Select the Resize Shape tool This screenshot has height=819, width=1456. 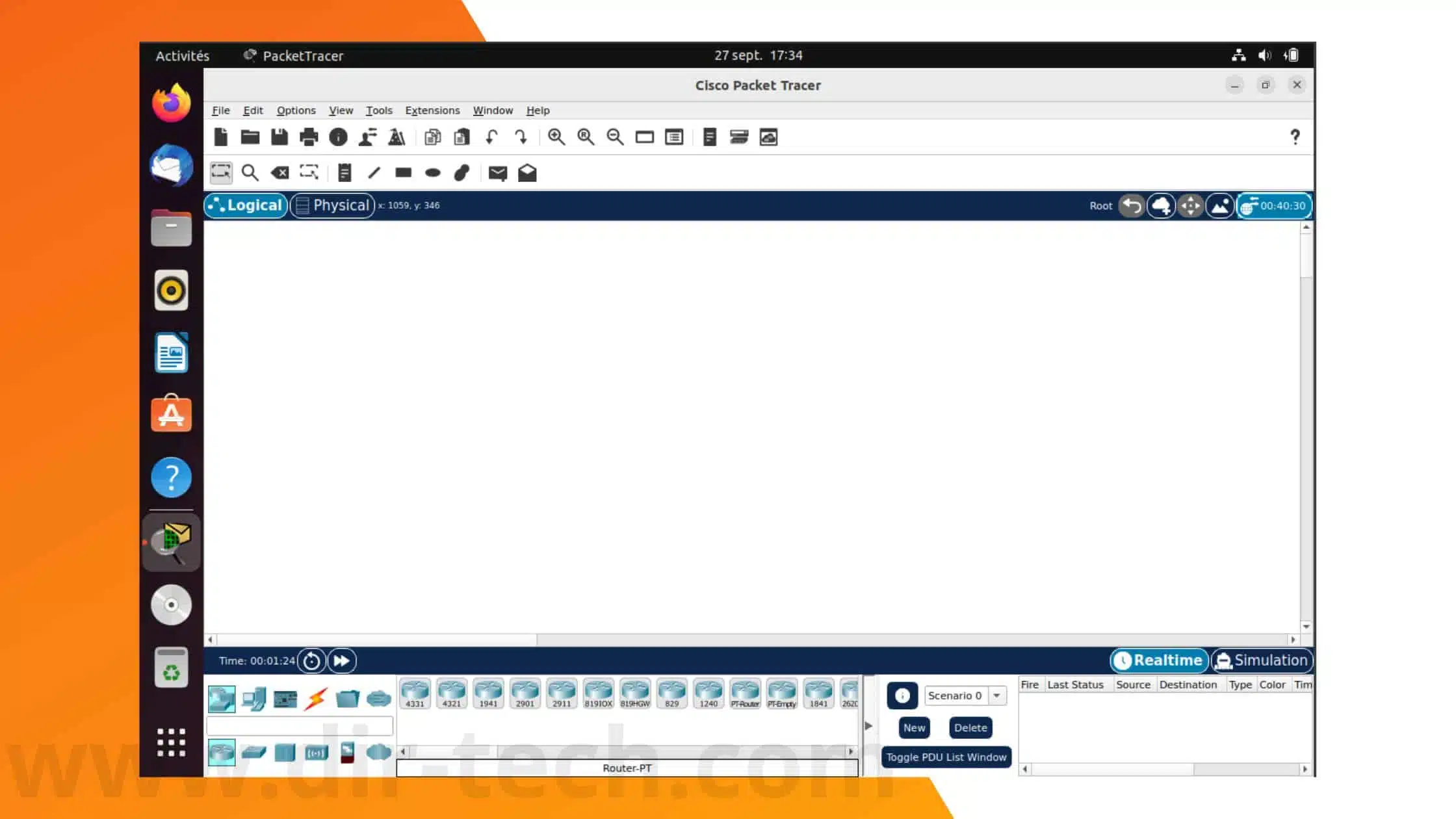pyautogui.click(x=309, y=173)
